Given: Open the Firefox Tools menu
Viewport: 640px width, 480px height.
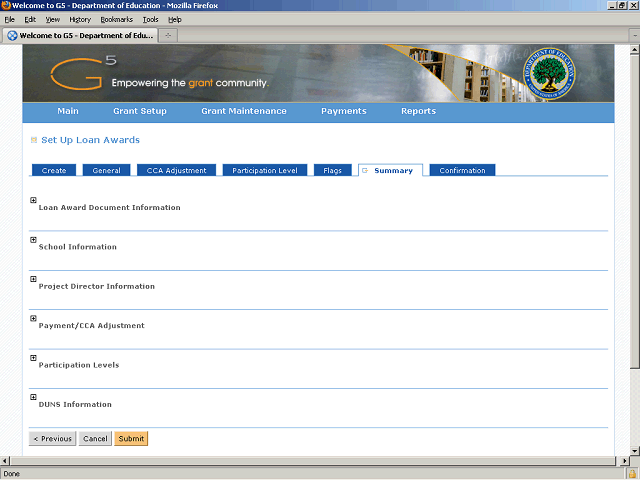Looking at the screenshot, I should 150,19.
